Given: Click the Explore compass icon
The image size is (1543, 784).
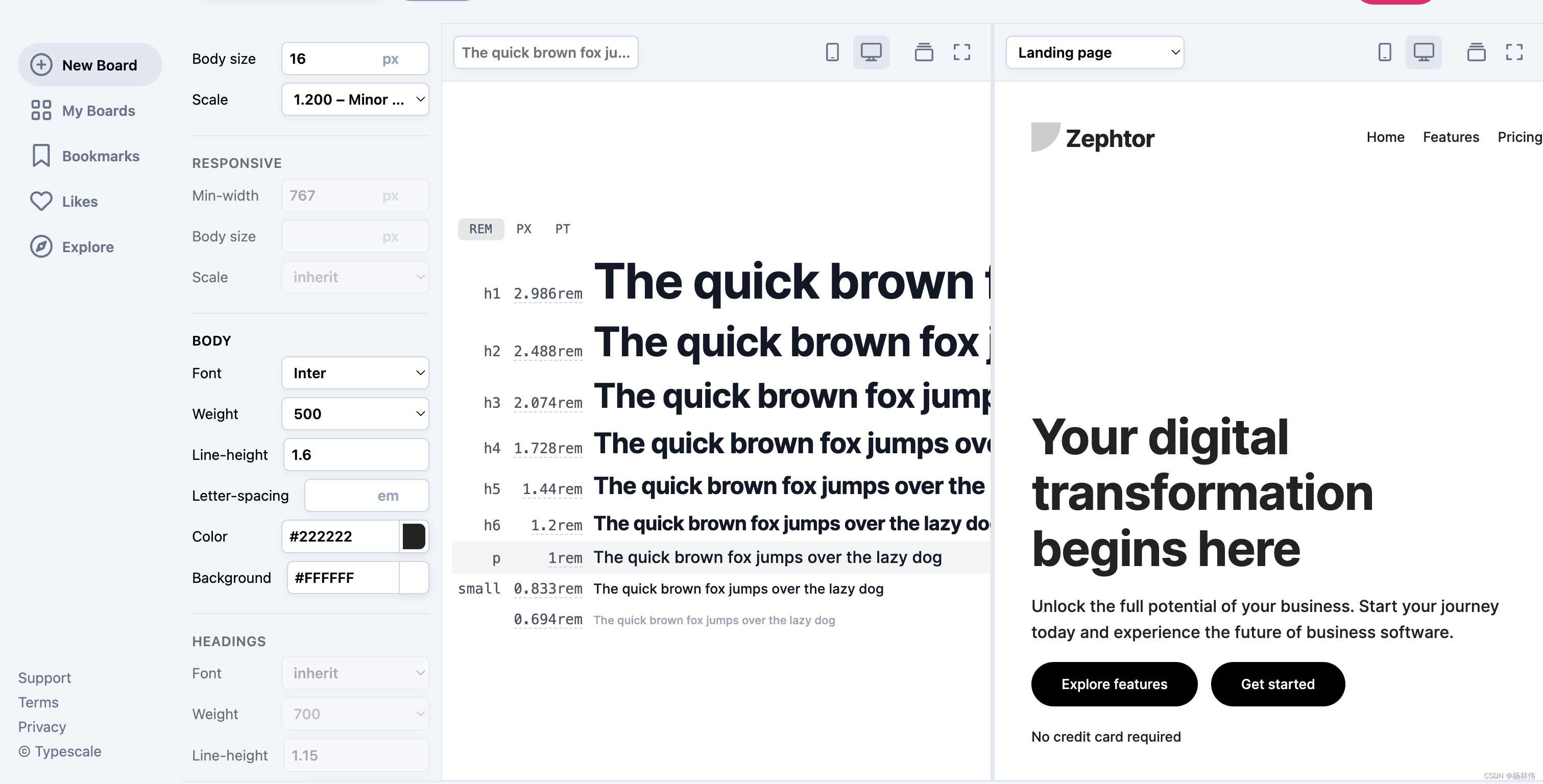Looking at the screenshot, I should pyautogui.click(x=41, y=247).
